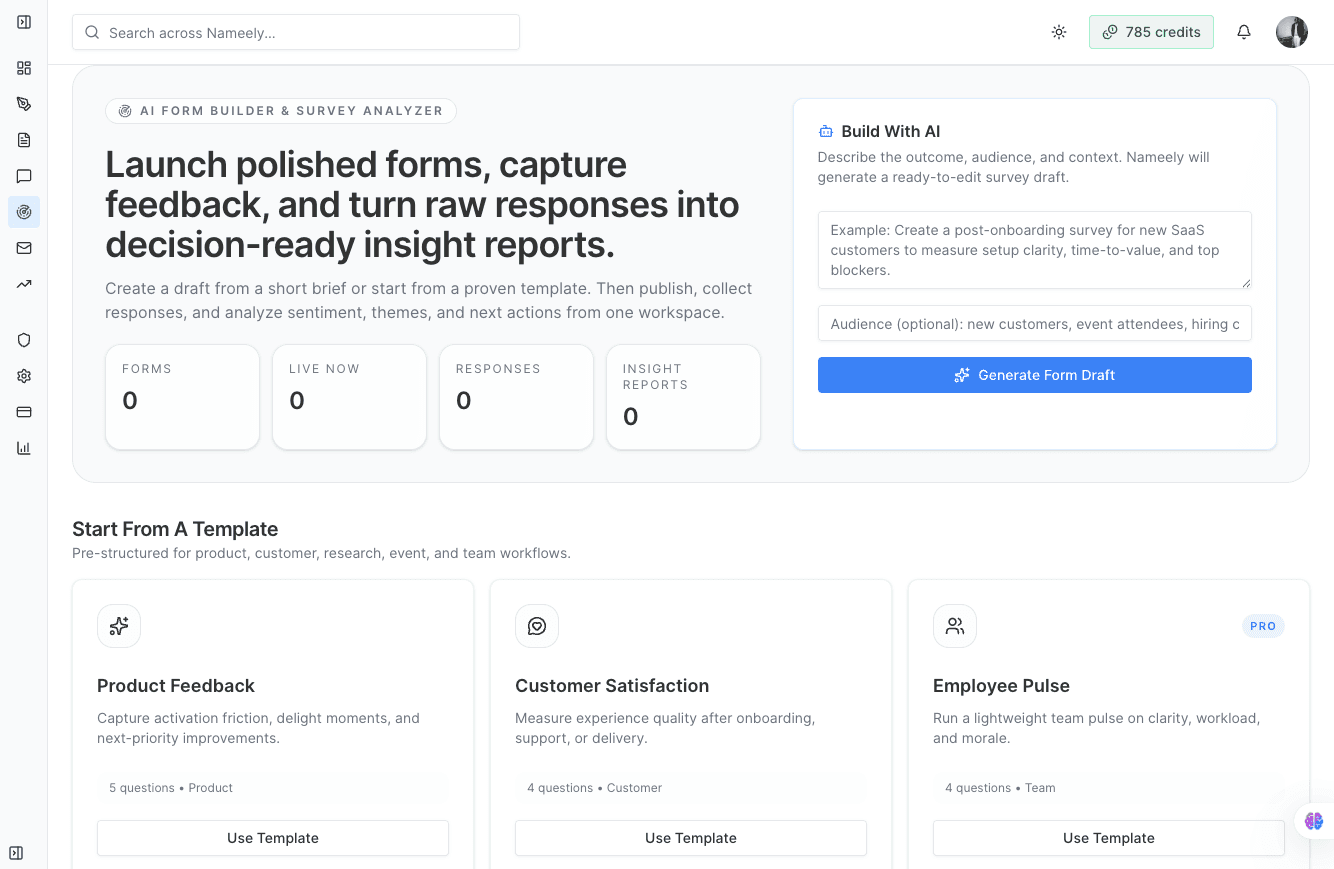The image size is (1334, 869).
Task: Open the trending analytics icon in sidebar
Action: [x=24, y=284]
